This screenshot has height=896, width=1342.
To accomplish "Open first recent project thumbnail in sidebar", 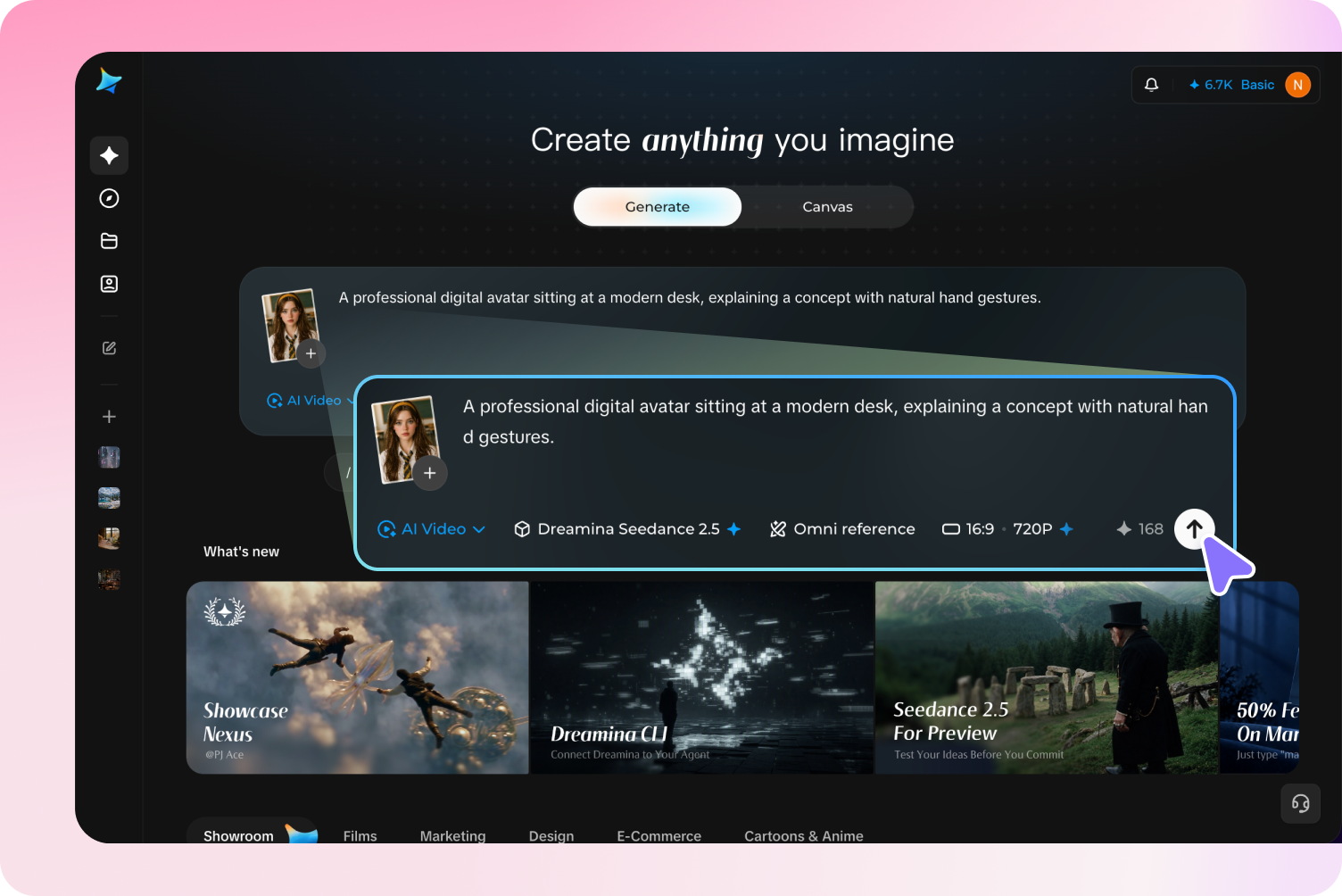I will [109, 458].
